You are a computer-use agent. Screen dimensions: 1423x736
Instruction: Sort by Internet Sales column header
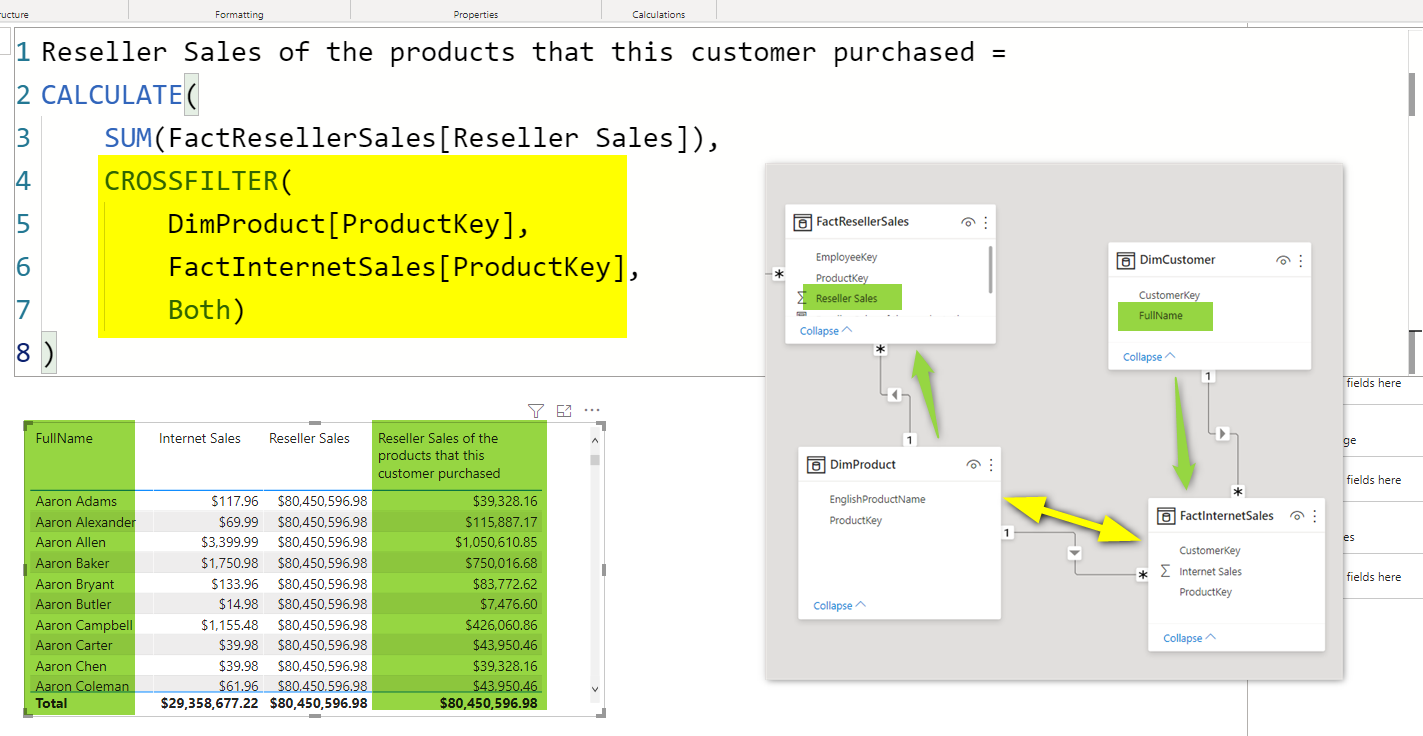[x=199, y=439]
